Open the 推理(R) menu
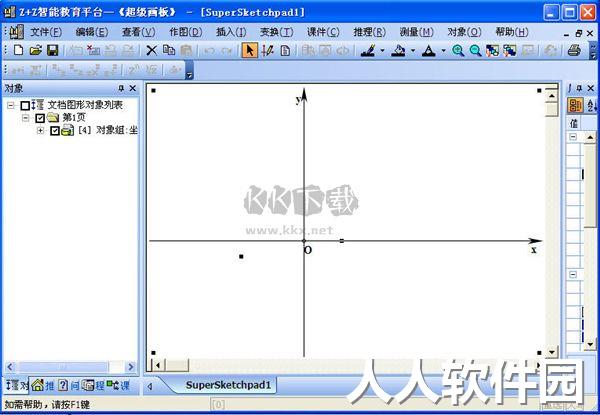Screen dimensions: 600x415 pos(369,32)
